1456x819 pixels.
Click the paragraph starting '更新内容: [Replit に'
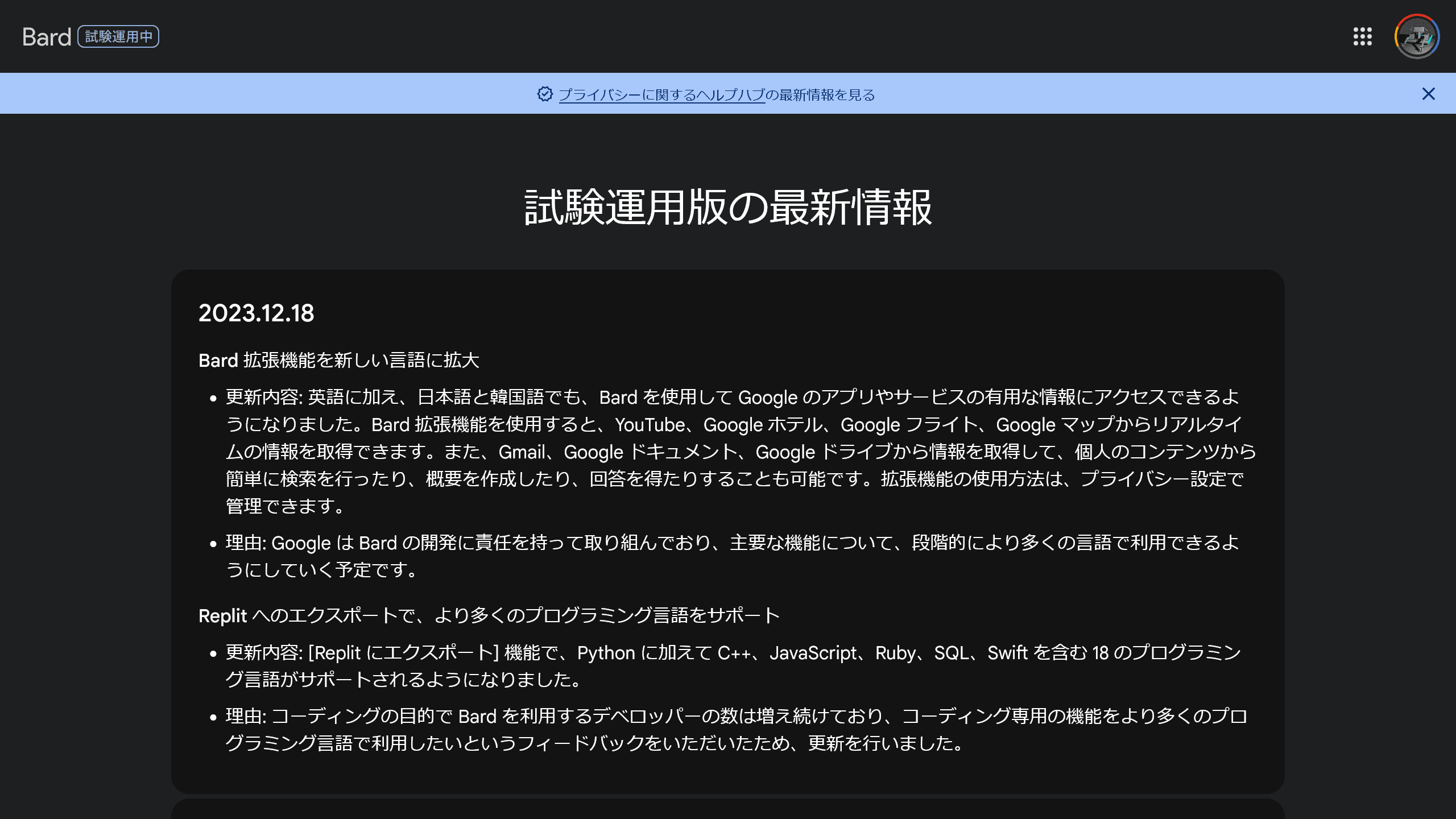(733, 665)
